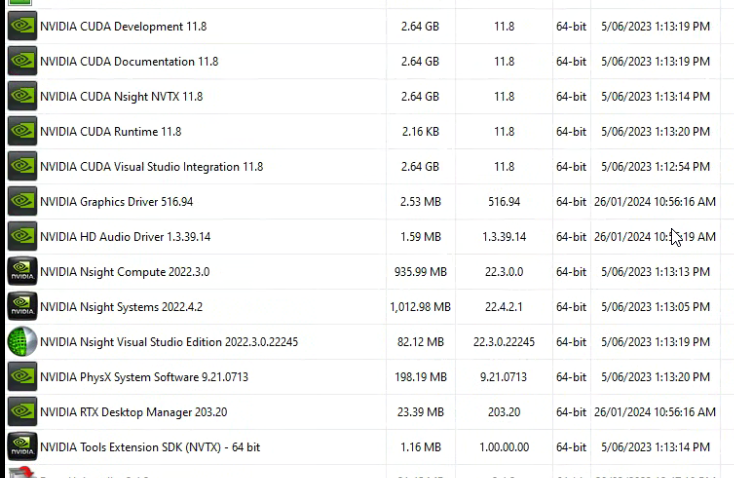Click the 5/06/2023 1:12:54 PM install date
Viewport: 734px width, 478px height.
tap(655, 167)
